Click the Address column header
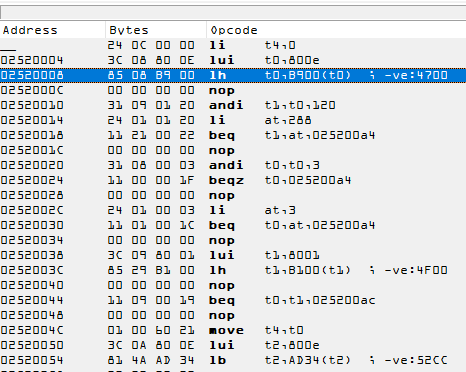 coord(53,30)
